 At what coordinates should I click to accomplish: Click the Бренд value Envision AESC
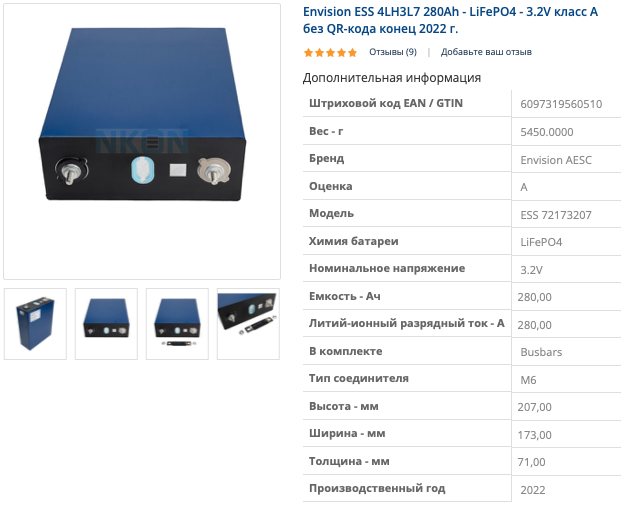click(x=556, y=160)
